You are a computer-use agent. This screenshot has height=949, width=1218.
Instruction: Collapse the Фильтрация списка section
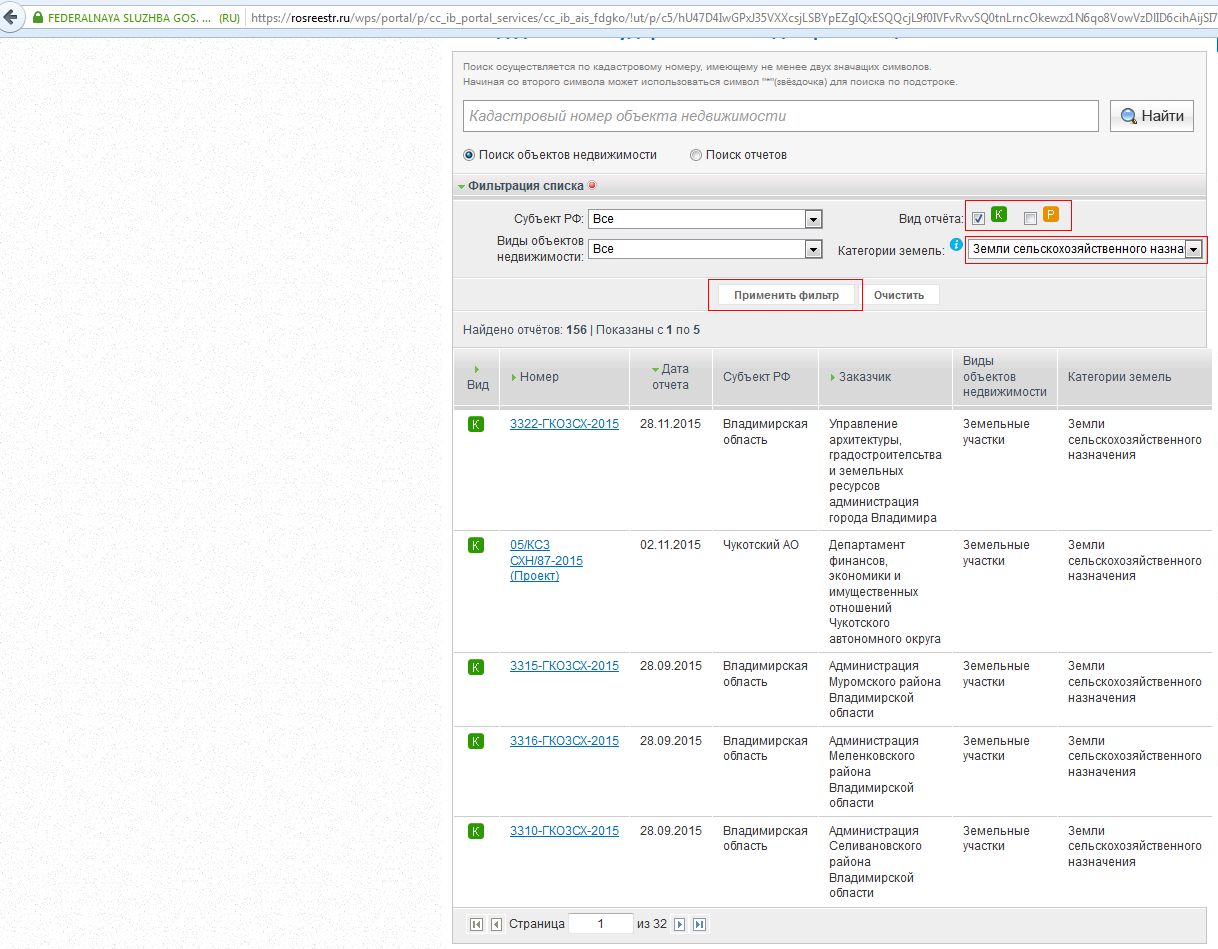[x=520, y=186]
